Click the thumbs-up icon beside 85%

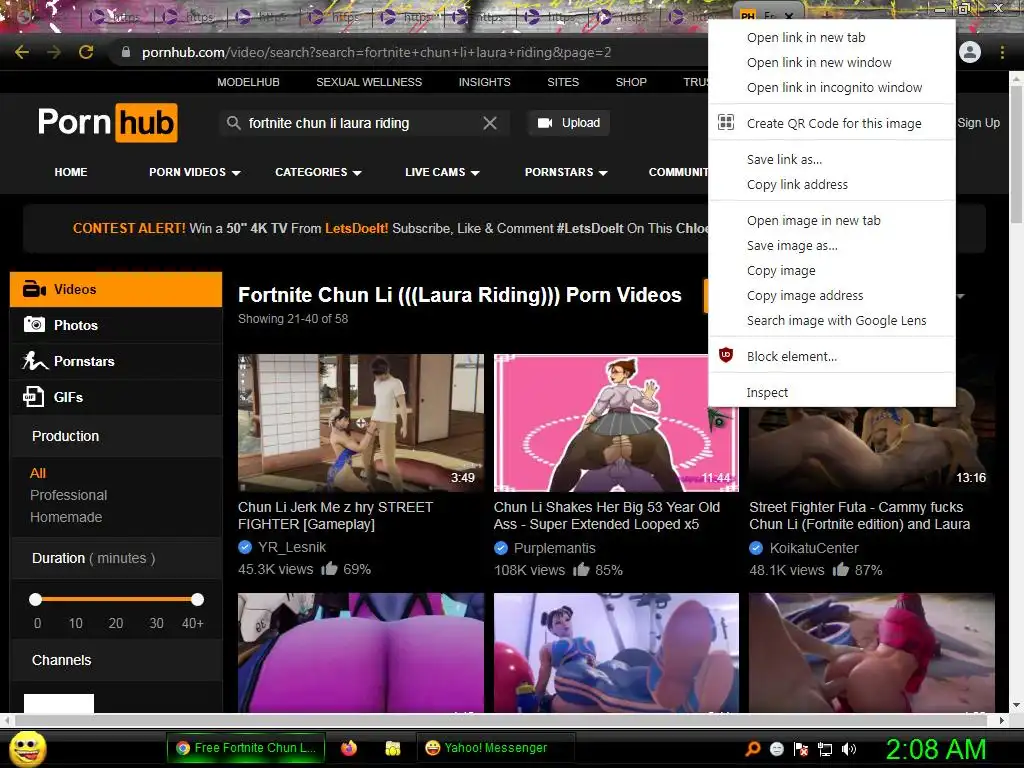pos(581,569)
